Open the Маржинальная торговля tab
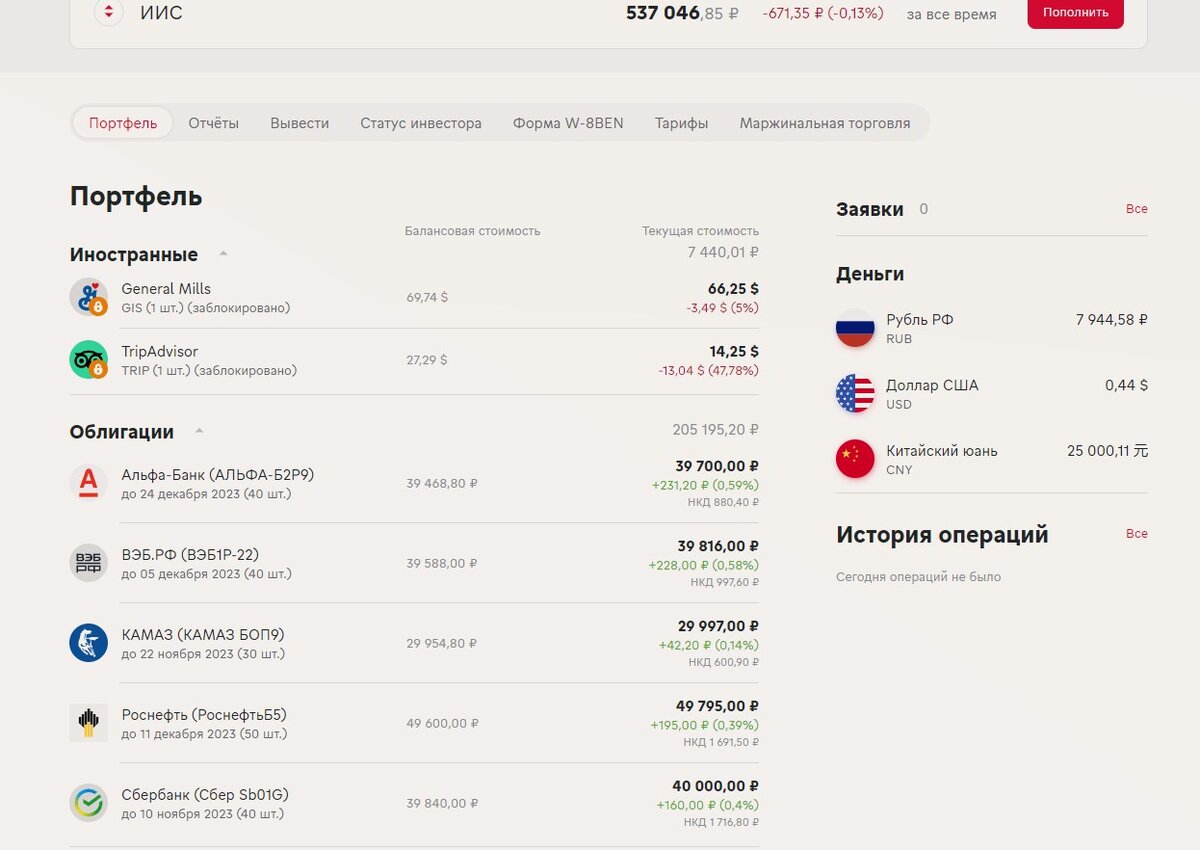1200x850 pixels. (x=825, y=123)
